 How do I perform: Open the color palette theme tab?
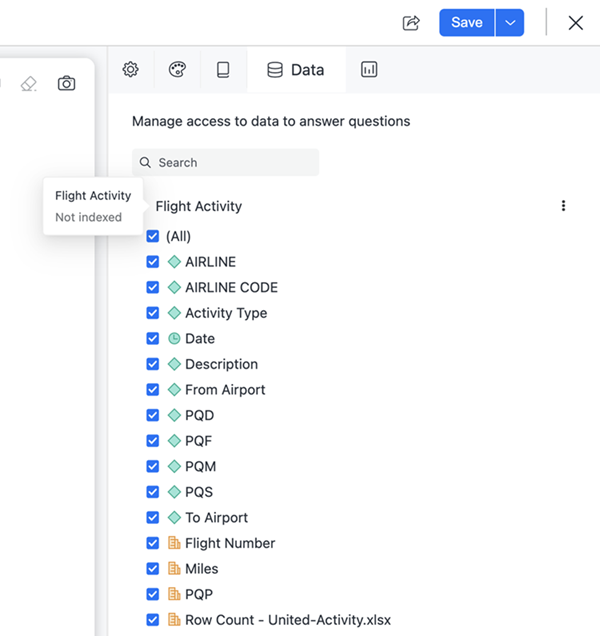coord(177,70)
